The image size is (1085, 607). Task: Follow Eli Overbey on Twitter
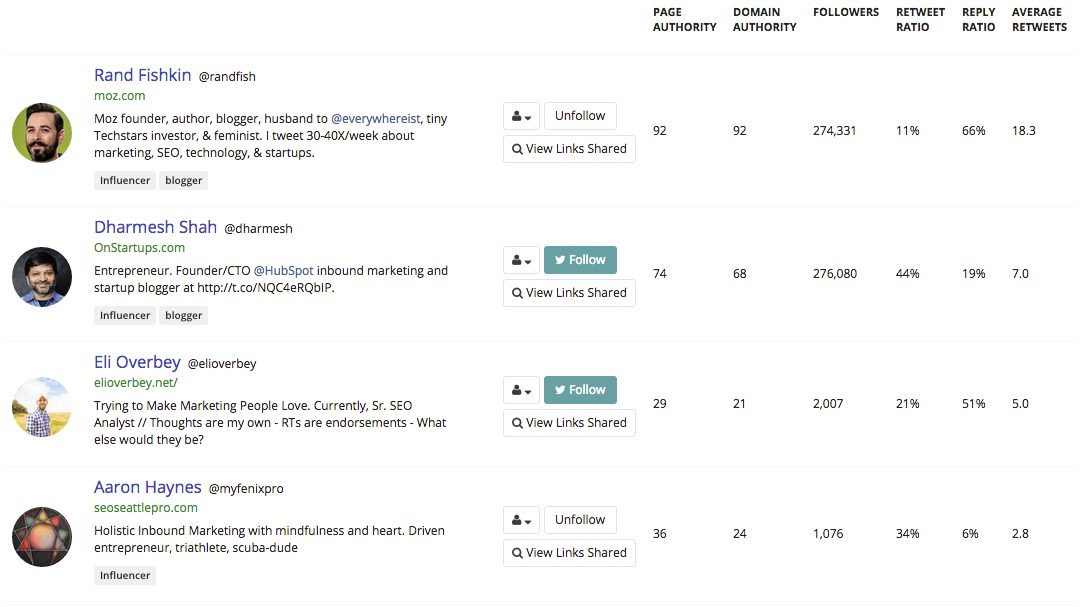click(x=580, y=390)
